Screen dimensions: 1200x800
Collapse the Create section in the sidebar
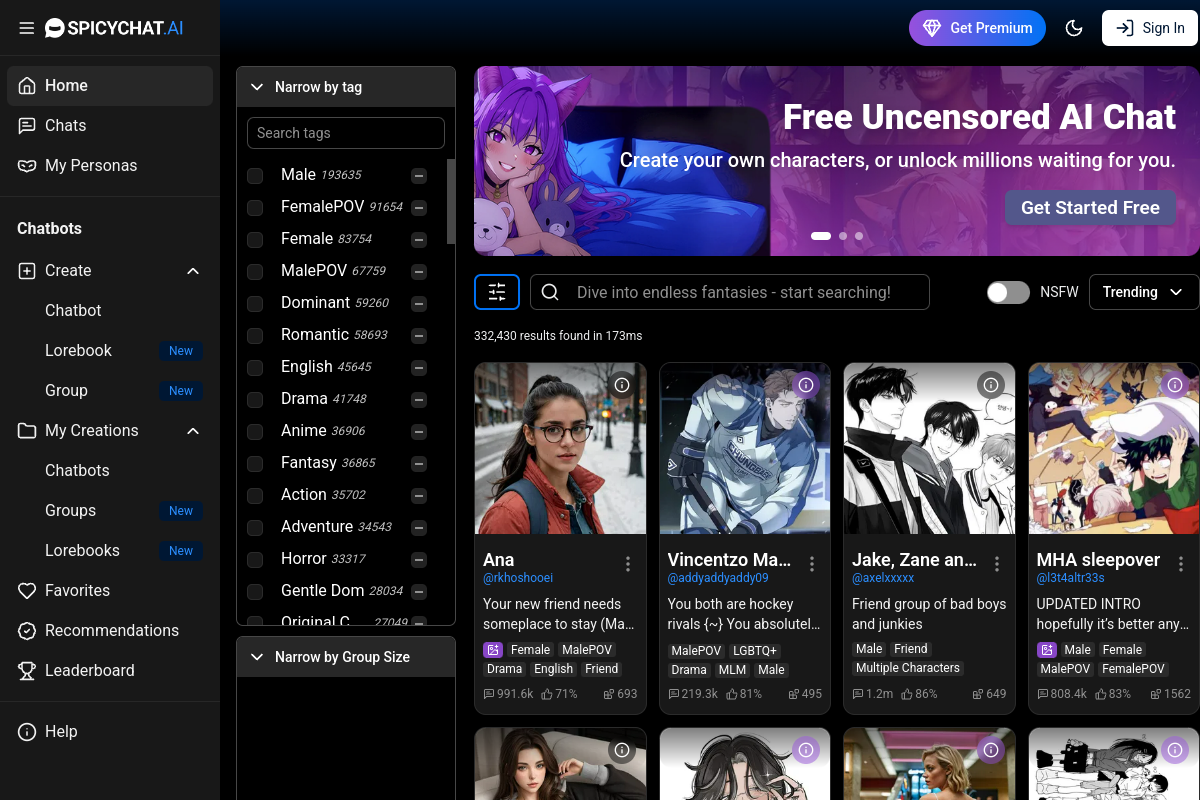pos(192,270)
